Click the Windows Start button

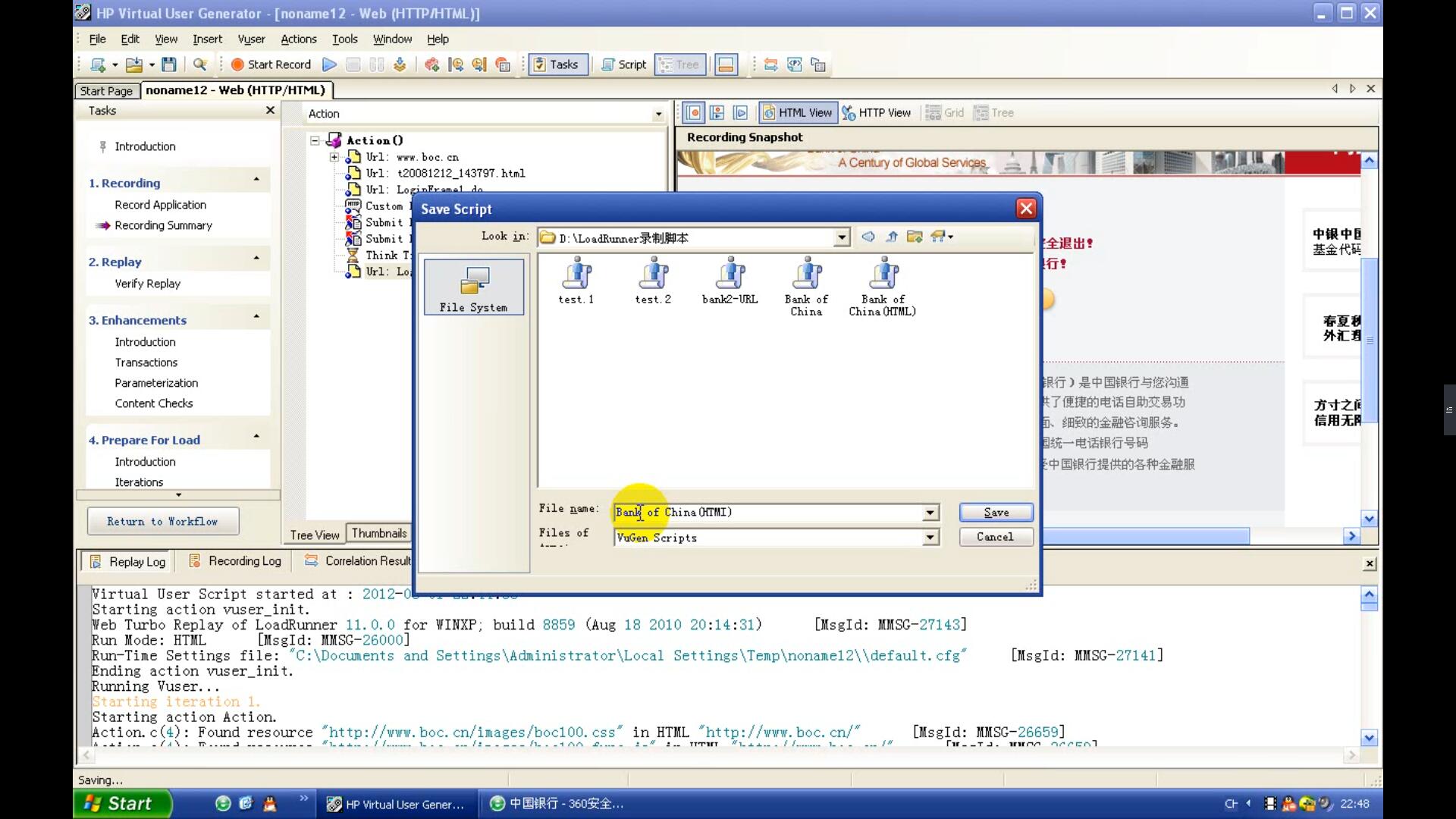[123, 804]
